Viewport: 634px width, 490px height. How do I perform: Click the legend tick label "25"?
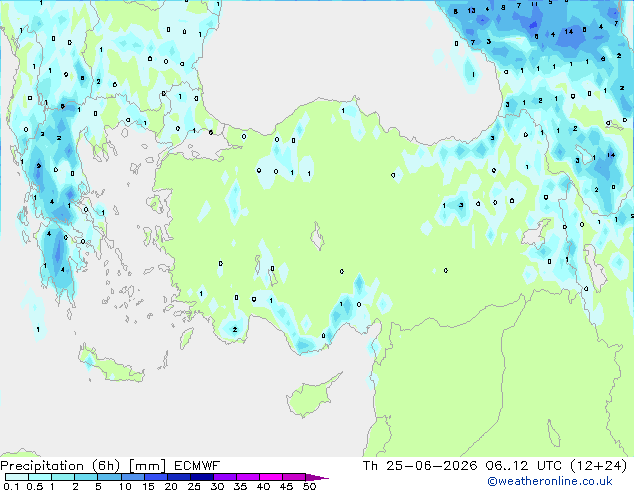pyautogui.click(x=194, y=486)
